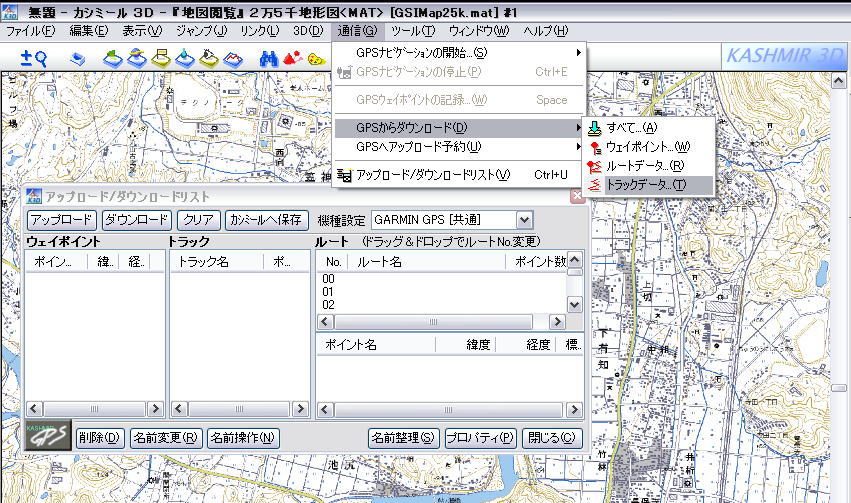The image size is (851, 503).
Task: Click the plus/minus zoom magnifier tool
Action: pyautogui.click(x=33, y=58)
